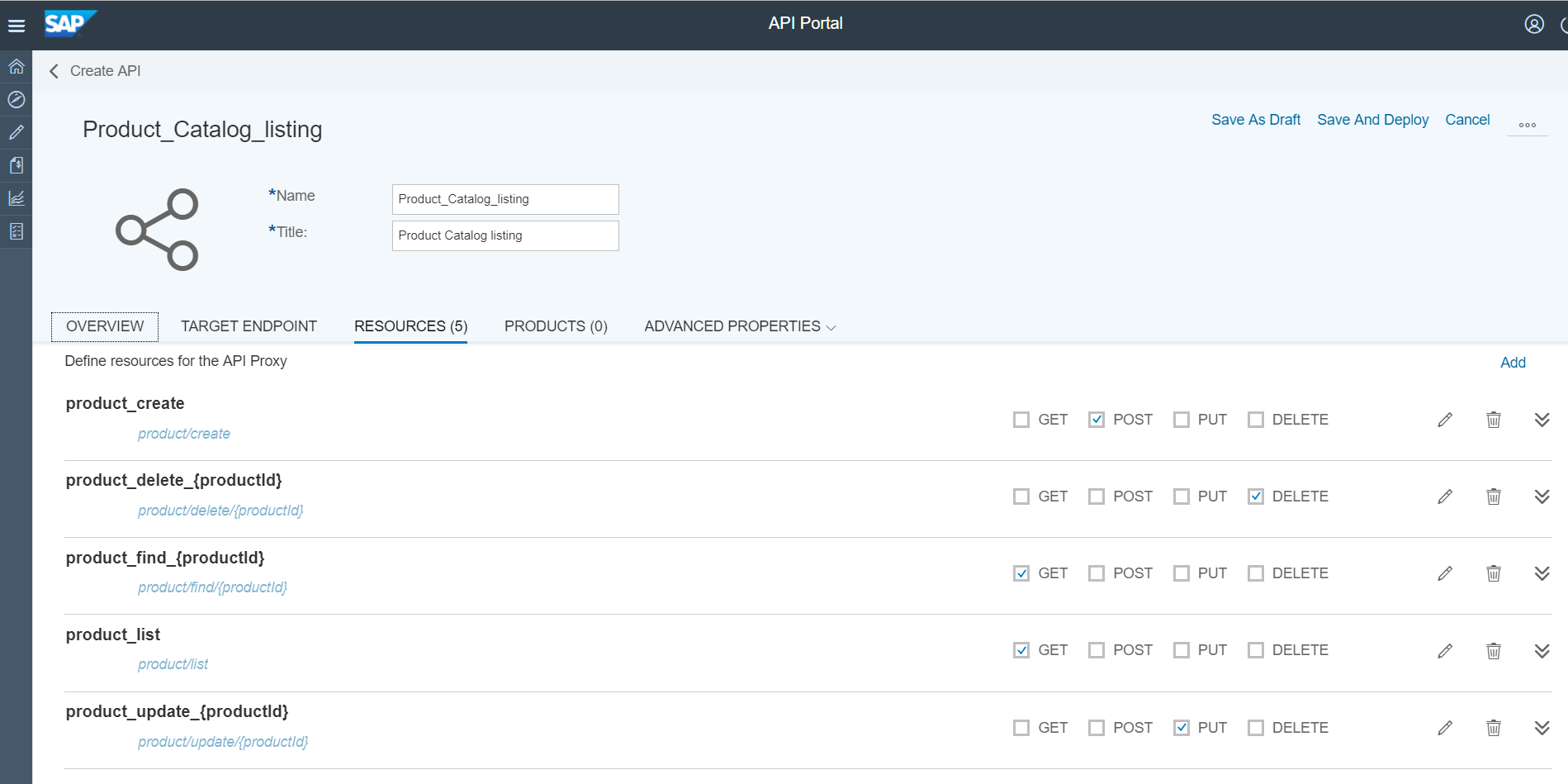Screen dimensions: 1568x784
Task: Delete the product_update_{productId} resource
Action: click(1493, 728)
